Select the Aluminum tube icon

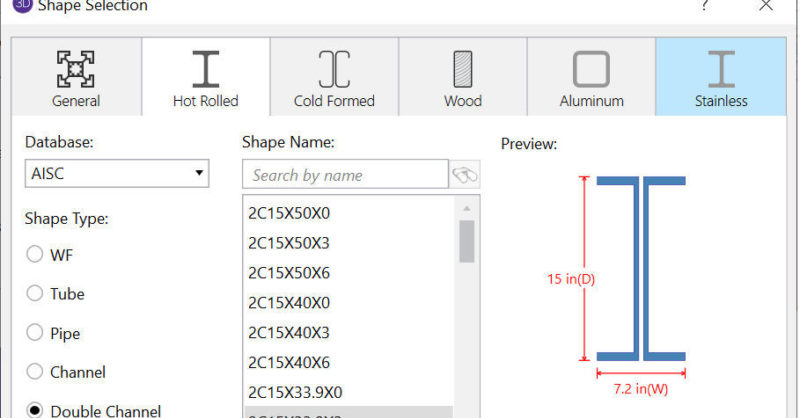click(x=591, y=68)
